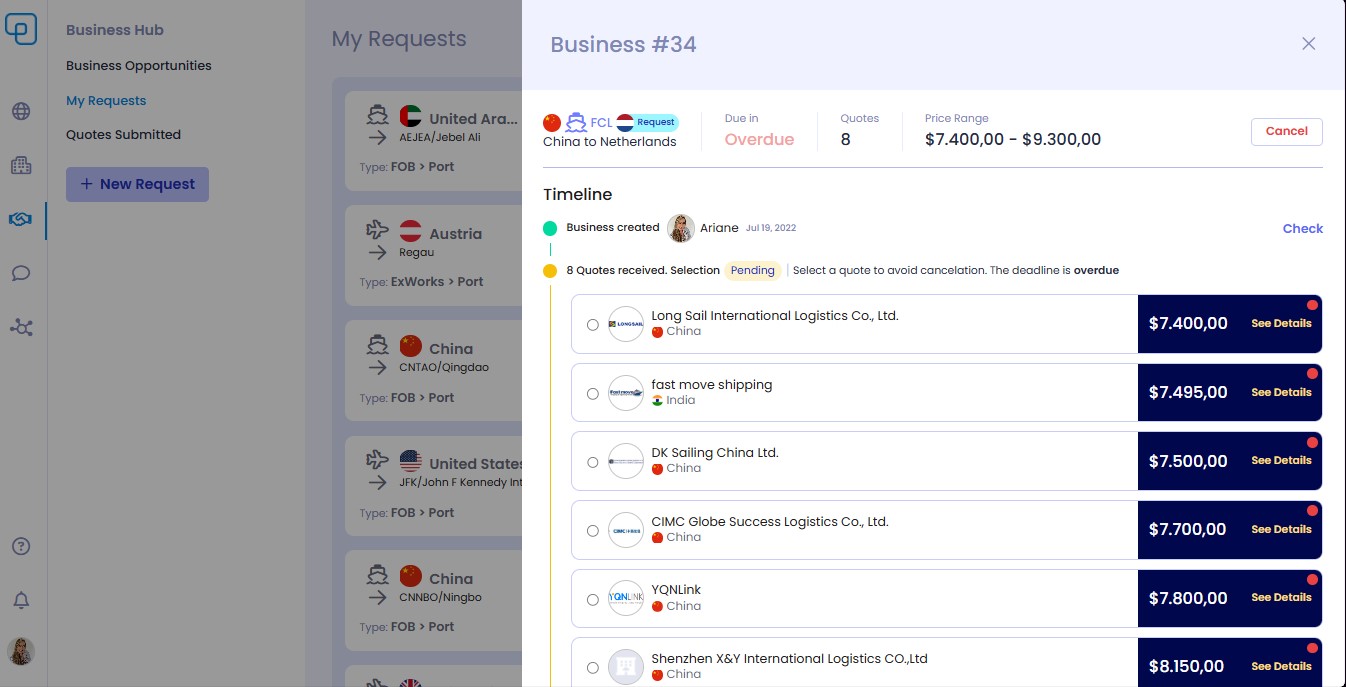
Task: Open the companies building icon in sidebar
Action: point(21,165)
